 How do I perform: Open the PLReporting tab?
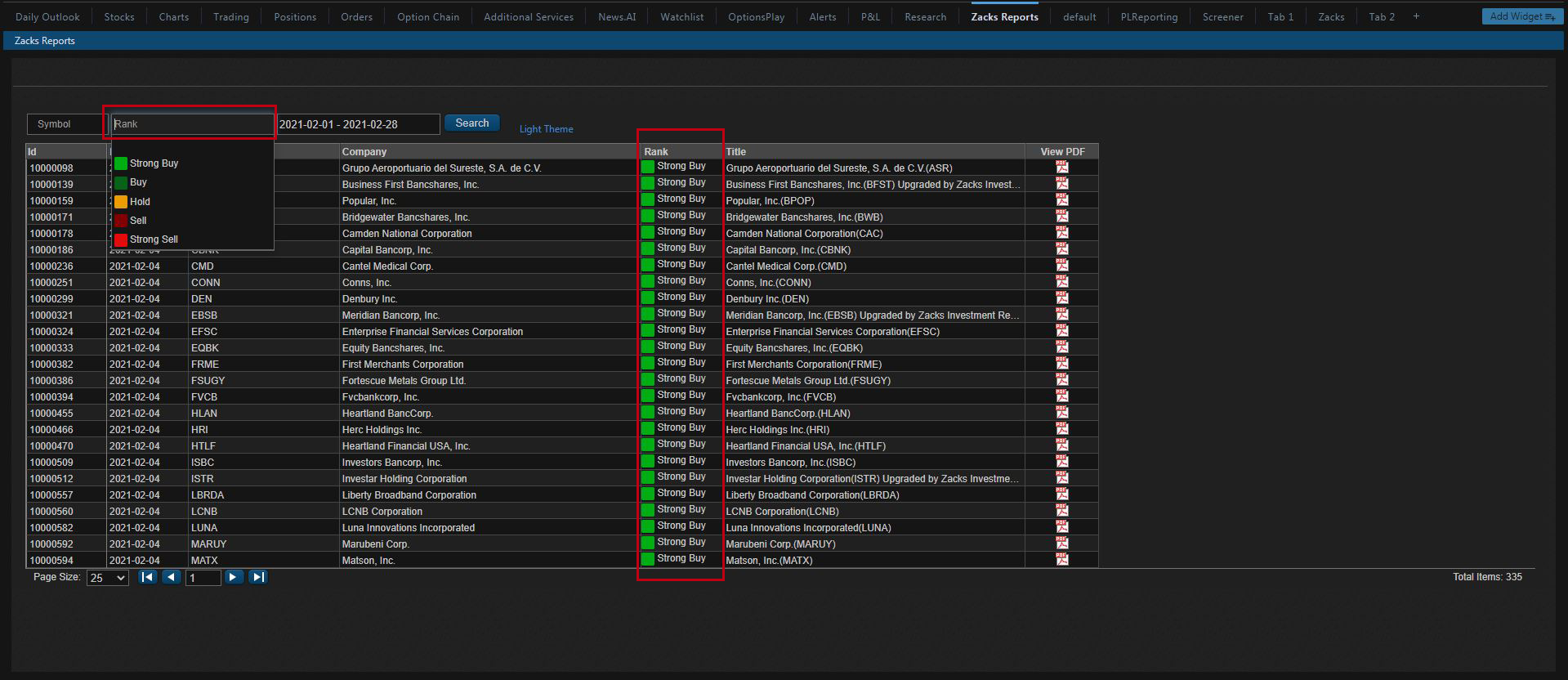coord(1149,16)
